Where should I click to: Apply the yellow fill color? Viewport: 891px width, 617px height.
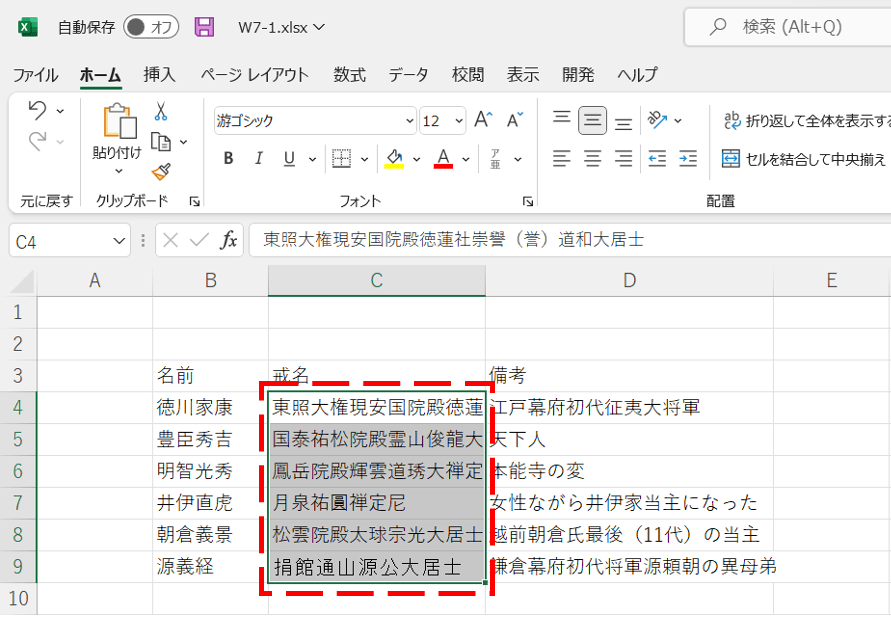[394, 159]
